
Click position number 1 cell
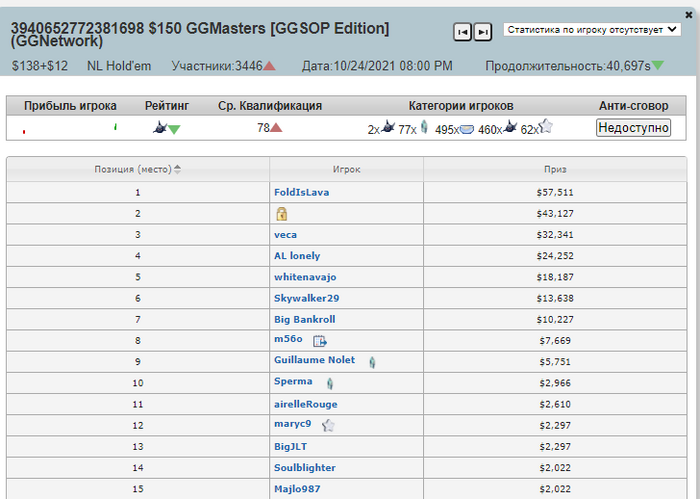coord(138,192)
